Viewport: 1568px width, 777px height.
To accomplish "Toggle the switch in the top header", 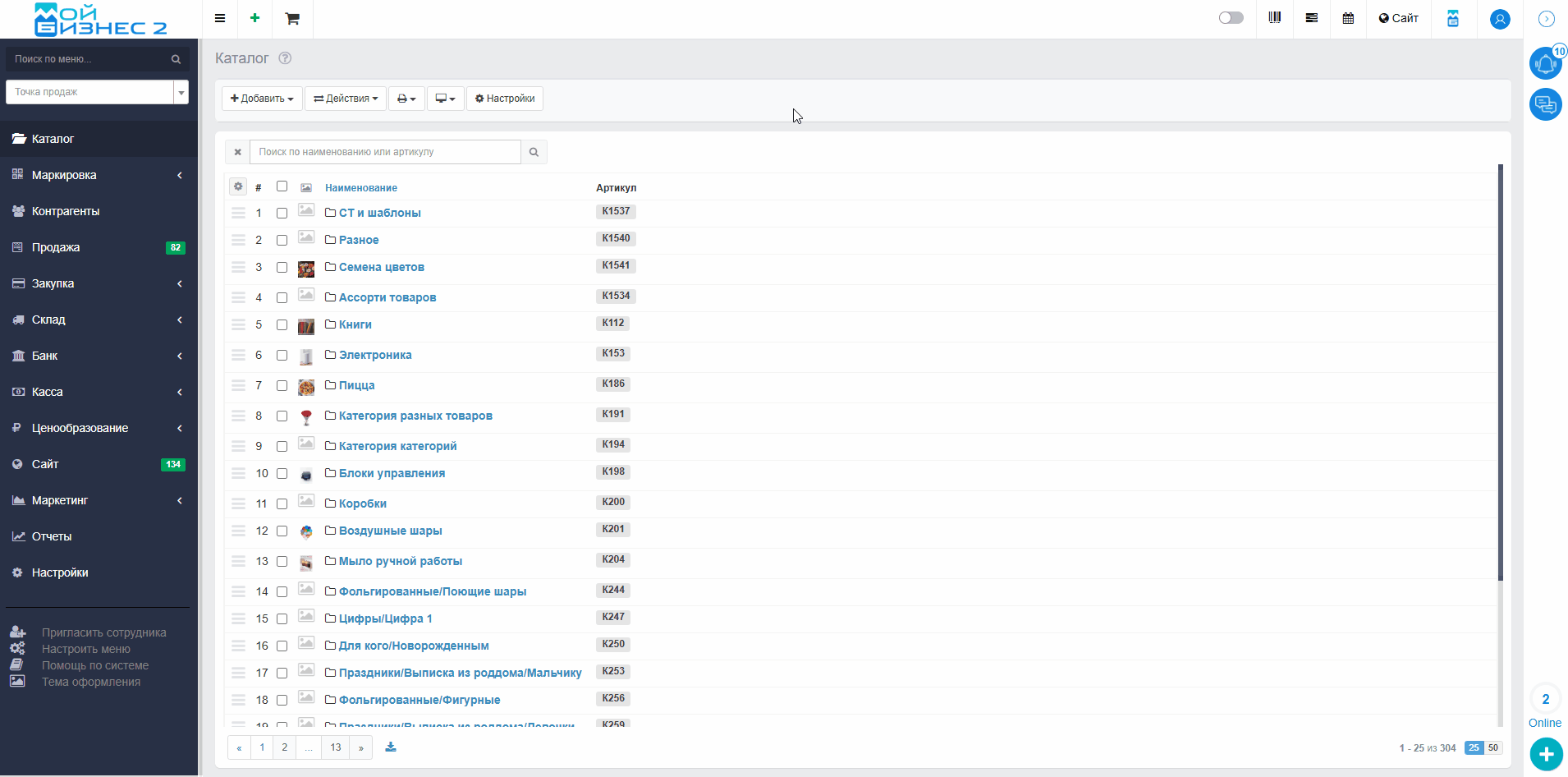I will pyautogui.click(x=1231, y=18).
